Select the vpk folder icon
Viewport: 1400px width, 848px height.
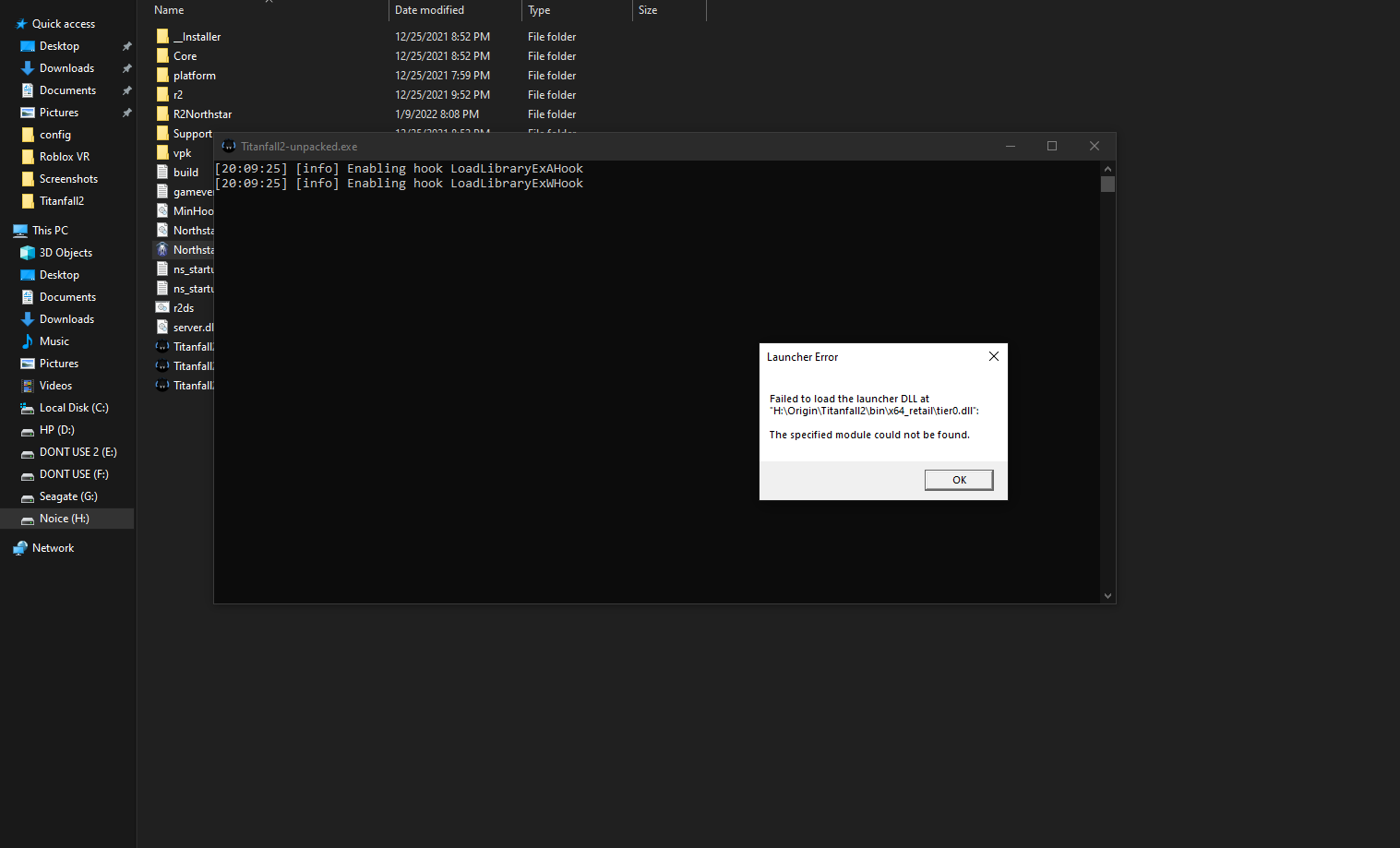(x=162, y=152)
